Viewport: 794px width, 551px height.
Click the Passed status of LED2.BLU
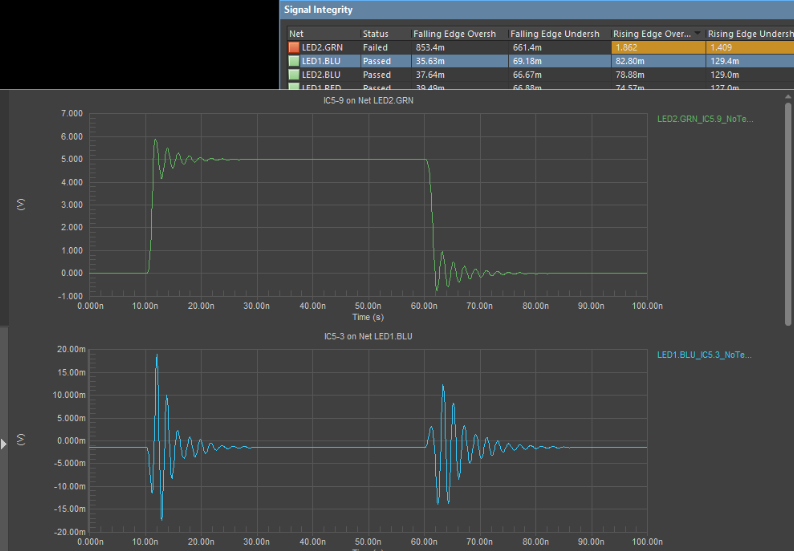(x=377, y=75)
